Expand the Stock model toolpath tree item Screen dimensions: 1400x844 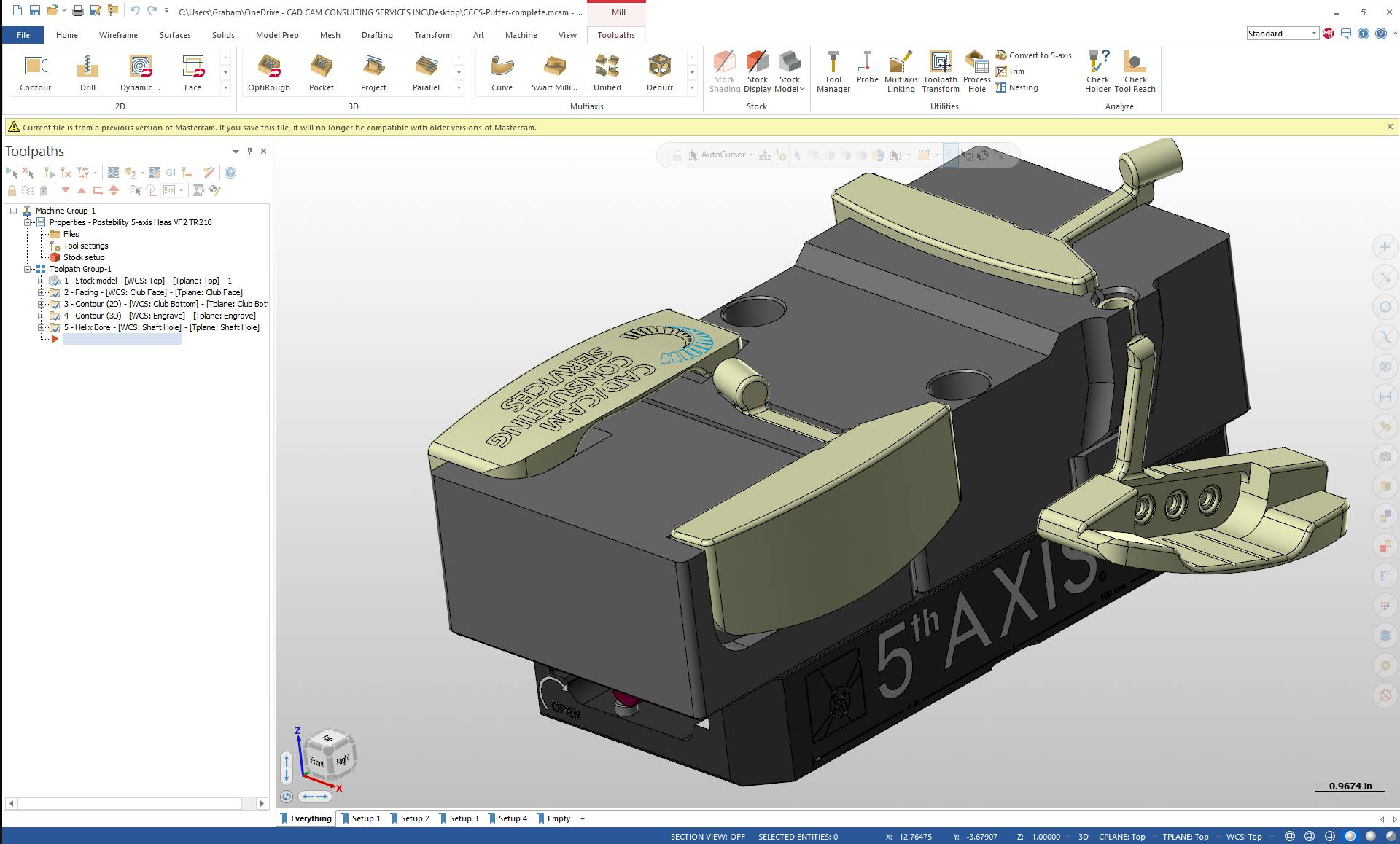(42, 281)
